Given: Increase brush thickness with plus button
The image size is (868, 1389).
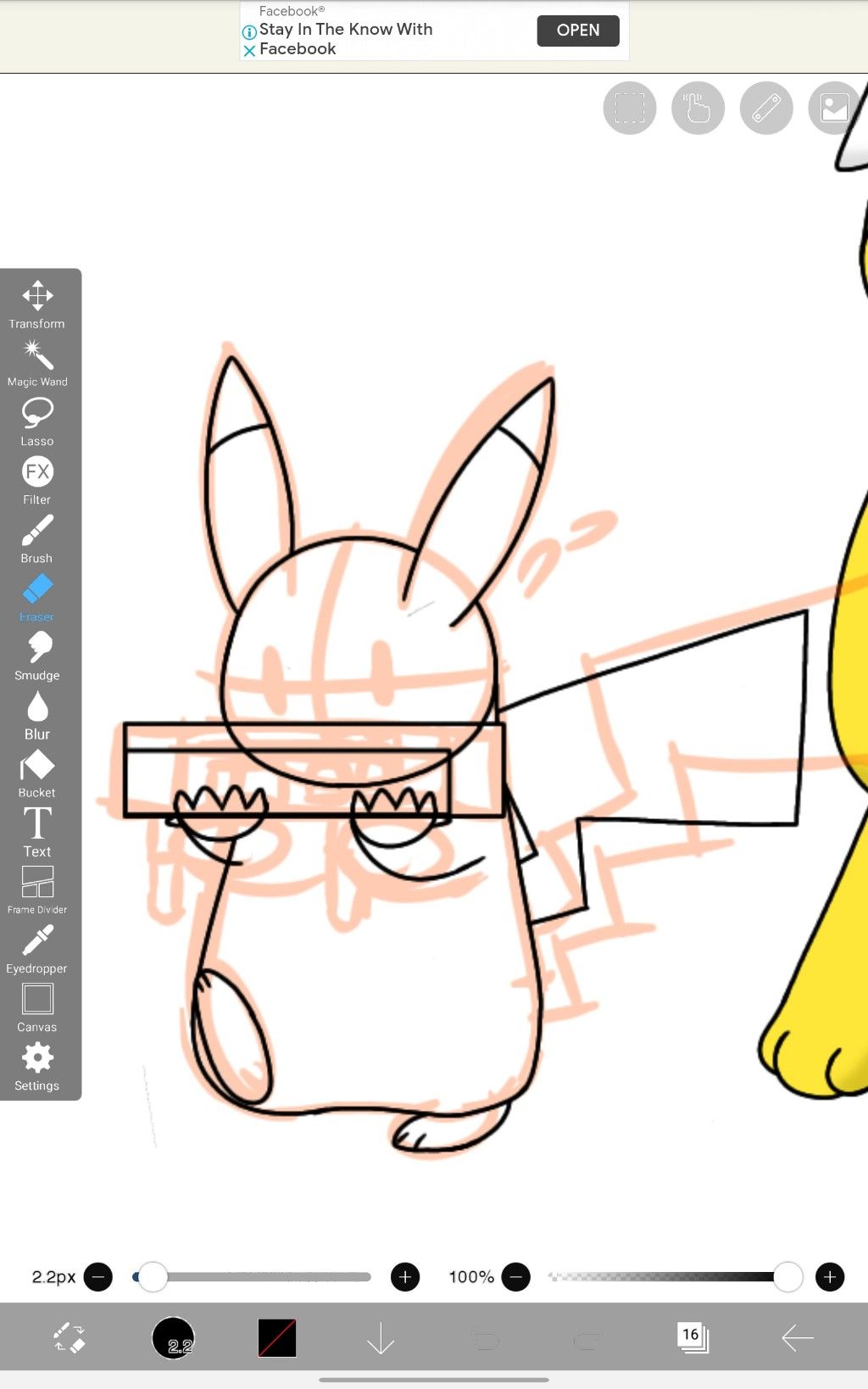Looking at the screenshot, I should tap(405, 1276).
